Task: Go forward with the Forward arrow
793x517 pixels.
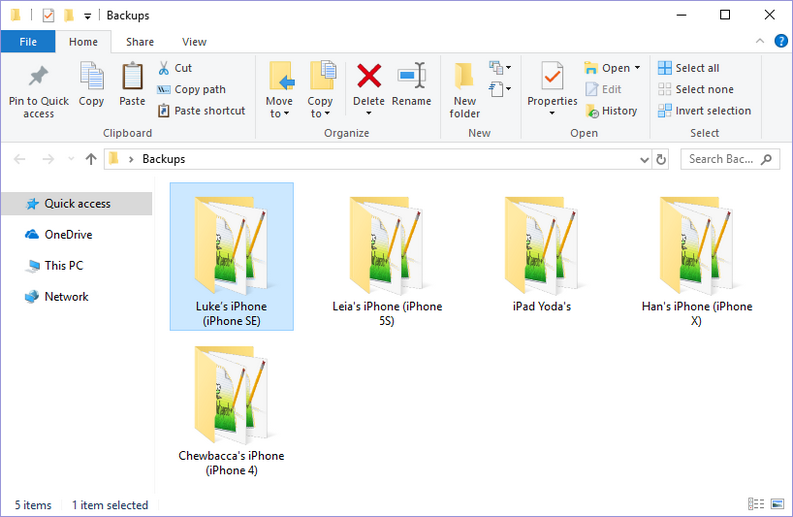Action: pyautogui.click(x=48, y=159)
